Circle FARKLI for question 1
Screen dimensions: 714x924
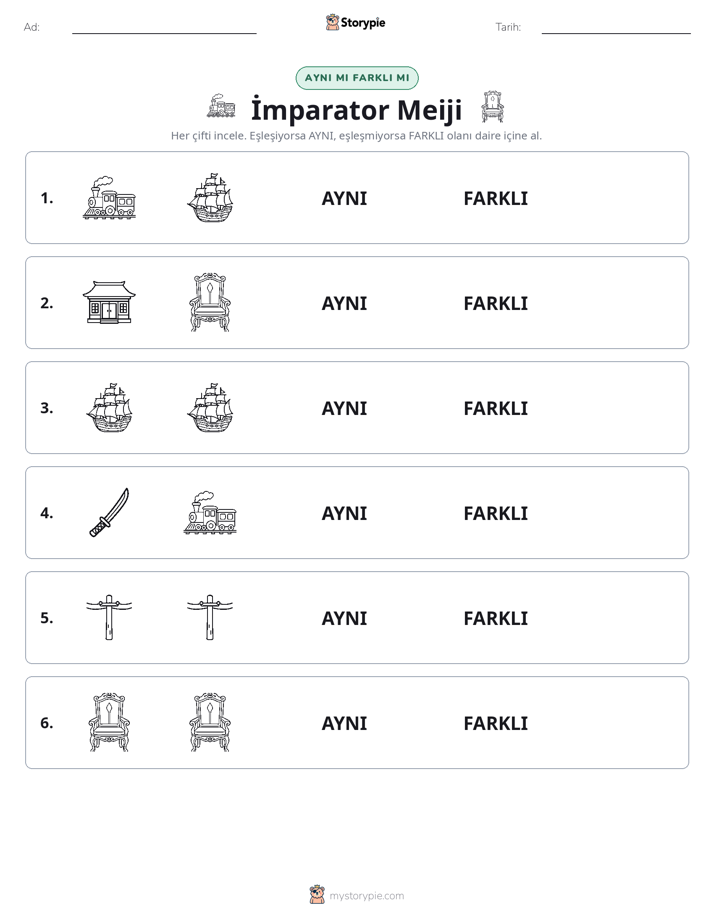pos(495,199)
